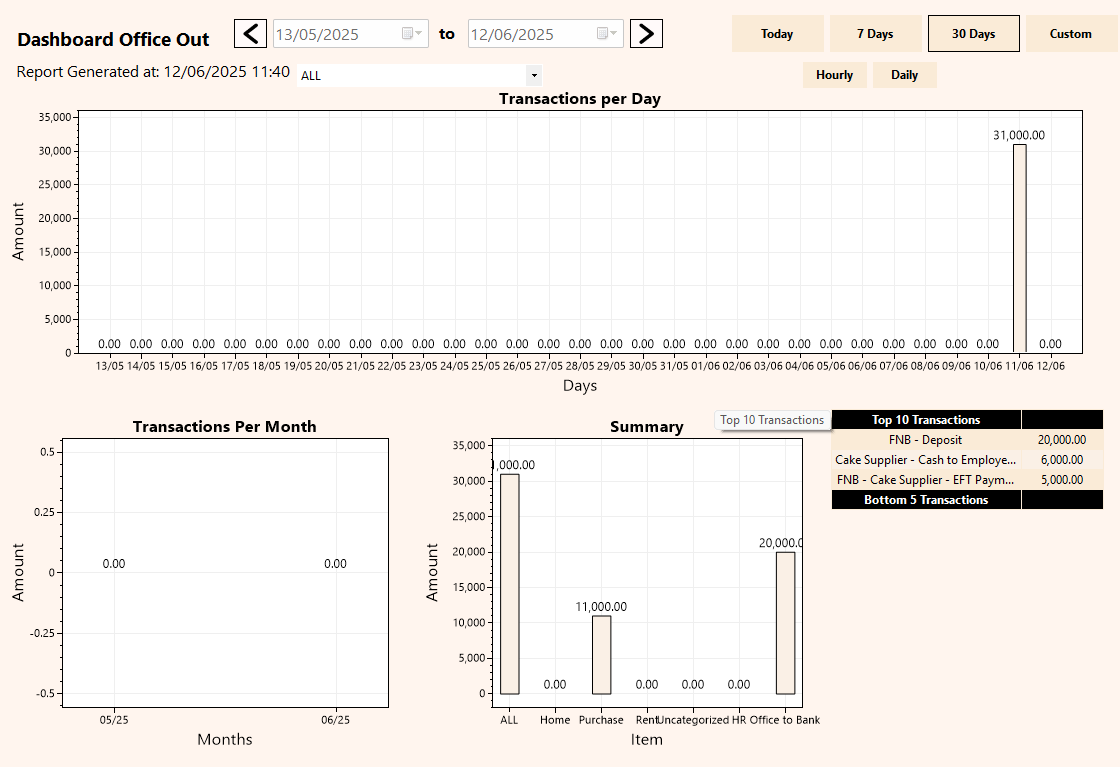Click the ALL bar in Summary chart
Viewport: 1120px width, 767px height.
coord(509,584)
